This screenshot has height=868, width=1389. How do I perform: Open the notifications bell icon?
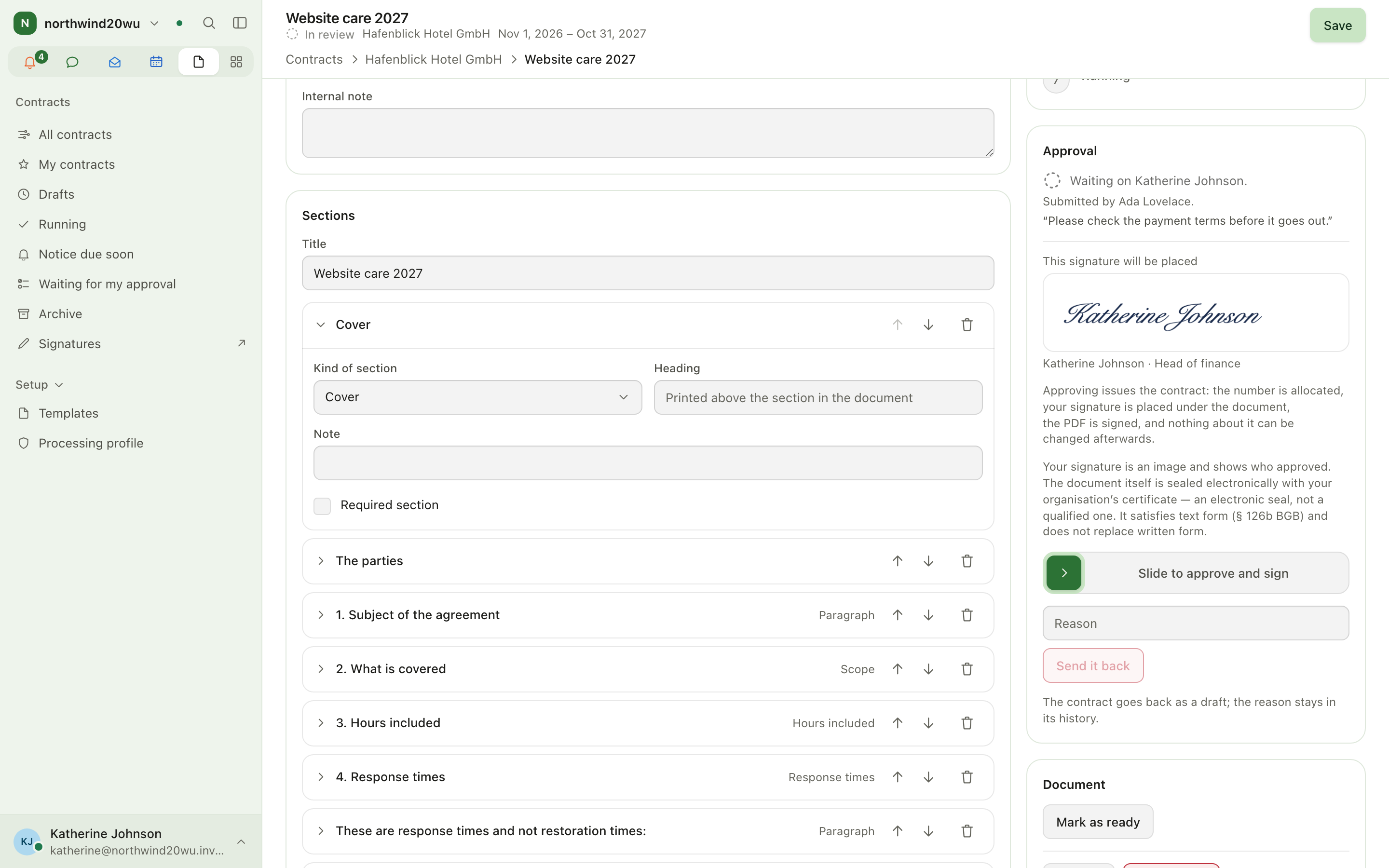(30, 62)
